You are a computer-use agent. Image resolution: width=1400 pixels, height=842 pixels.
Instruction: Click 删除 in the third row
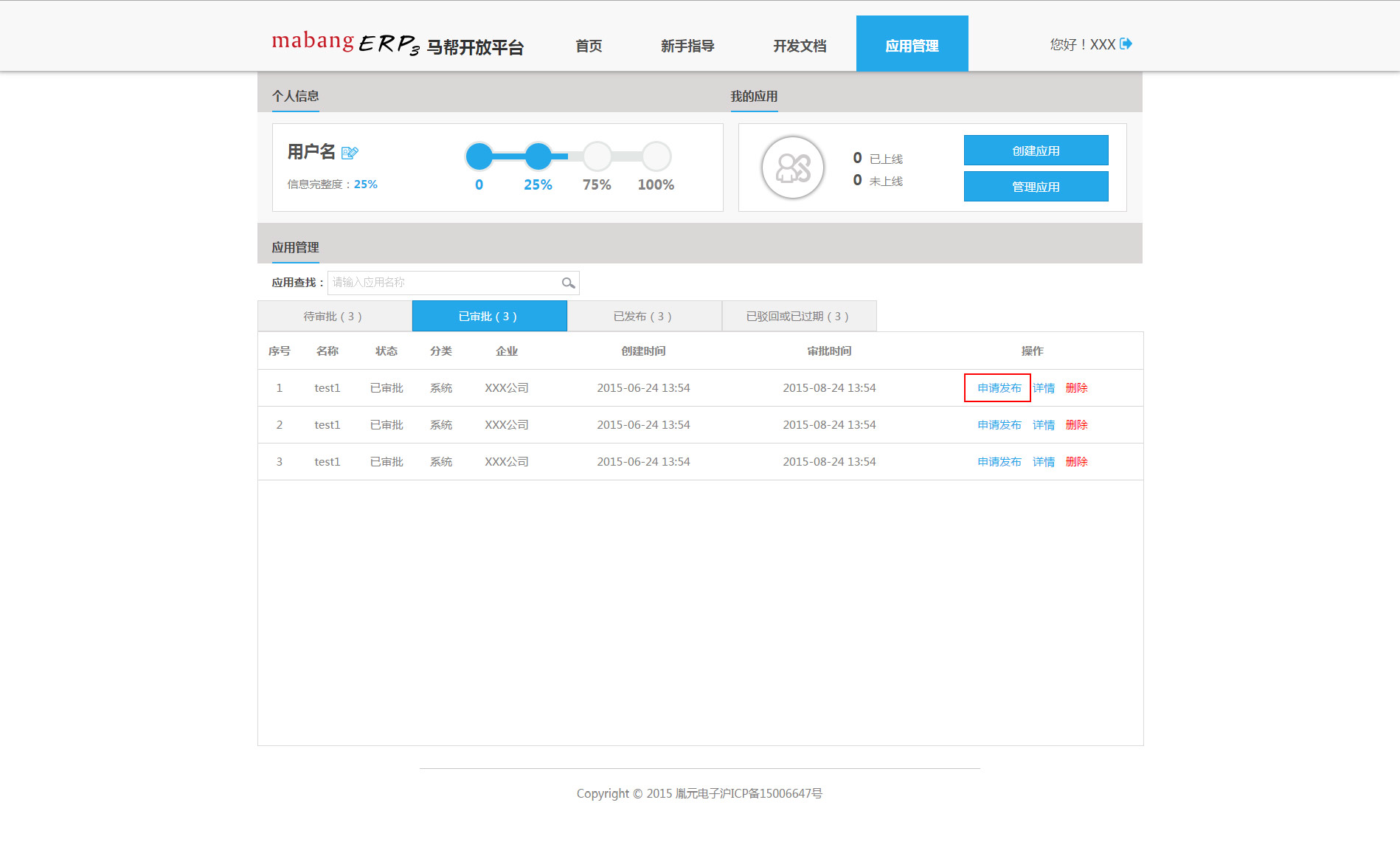1076,462
